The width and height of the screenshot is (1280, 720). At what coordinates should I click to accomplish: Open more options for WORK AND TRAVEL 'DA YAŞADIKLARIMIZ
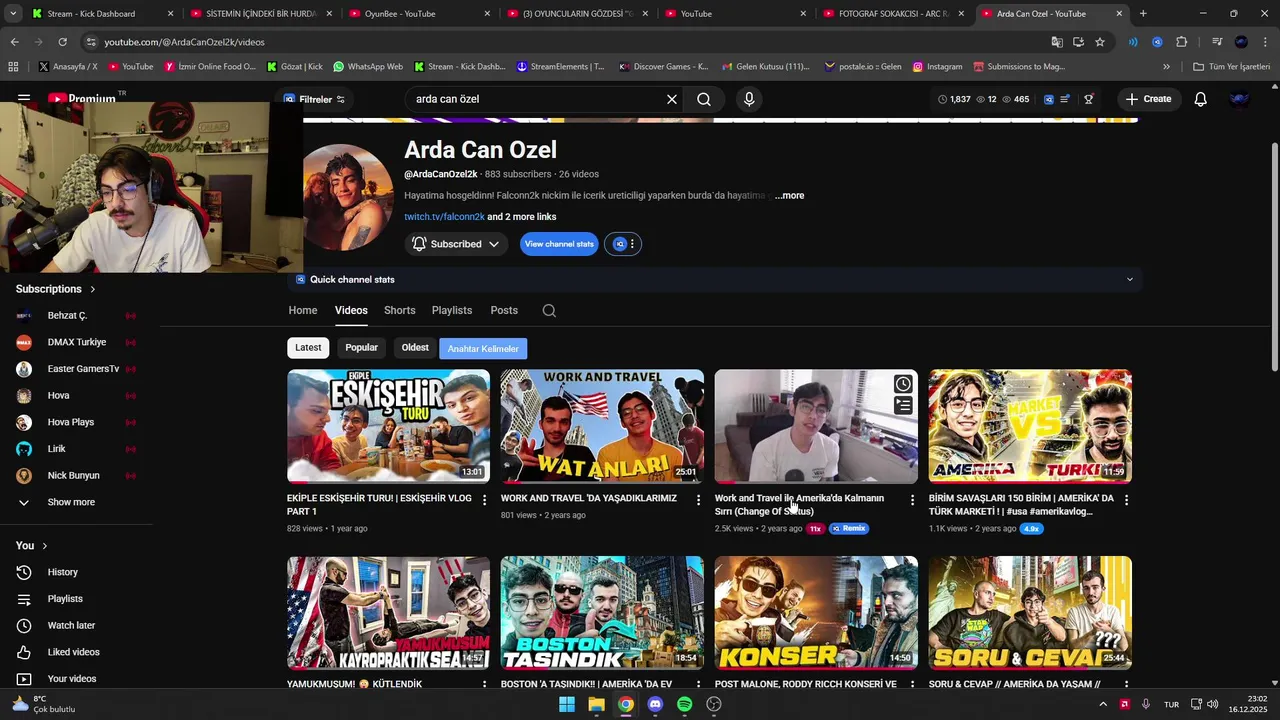[x=698, y=499]
